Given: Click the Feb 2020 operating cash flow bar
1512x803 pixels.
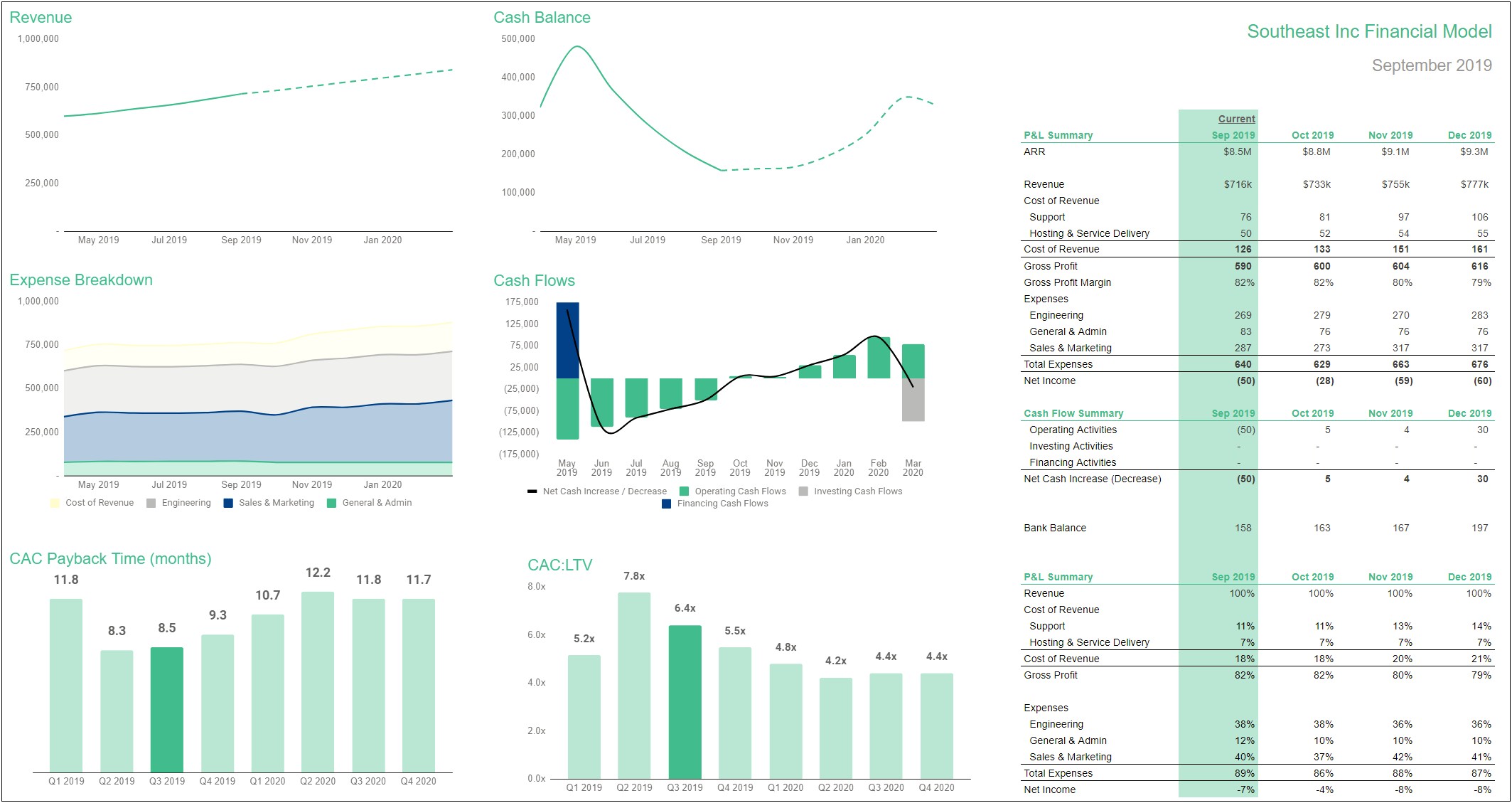Looking at the screenshot, I should click(879, 358).
